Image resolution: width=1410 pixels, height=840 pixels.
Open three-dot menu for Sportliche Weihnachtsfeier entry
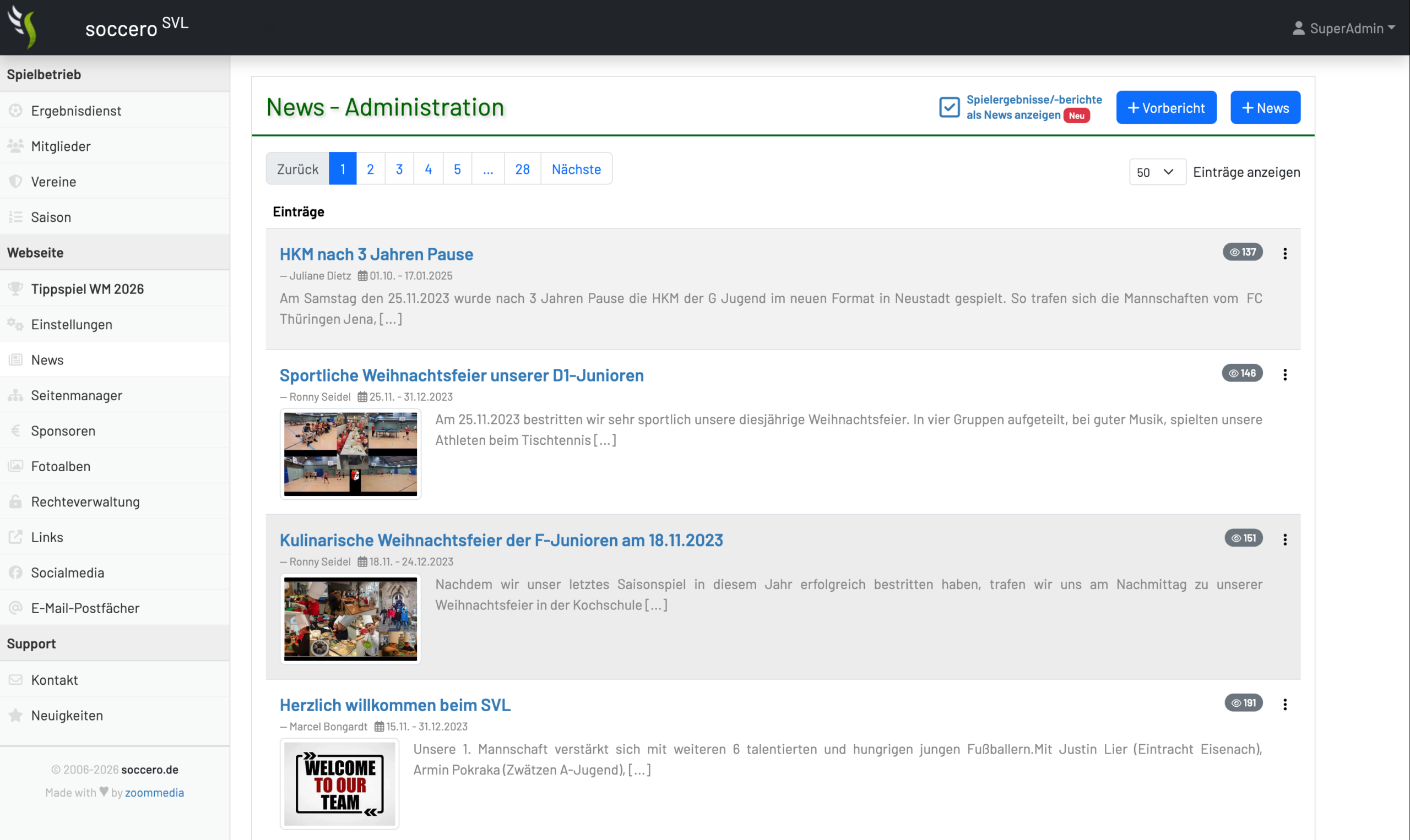tap(1285, 374)
